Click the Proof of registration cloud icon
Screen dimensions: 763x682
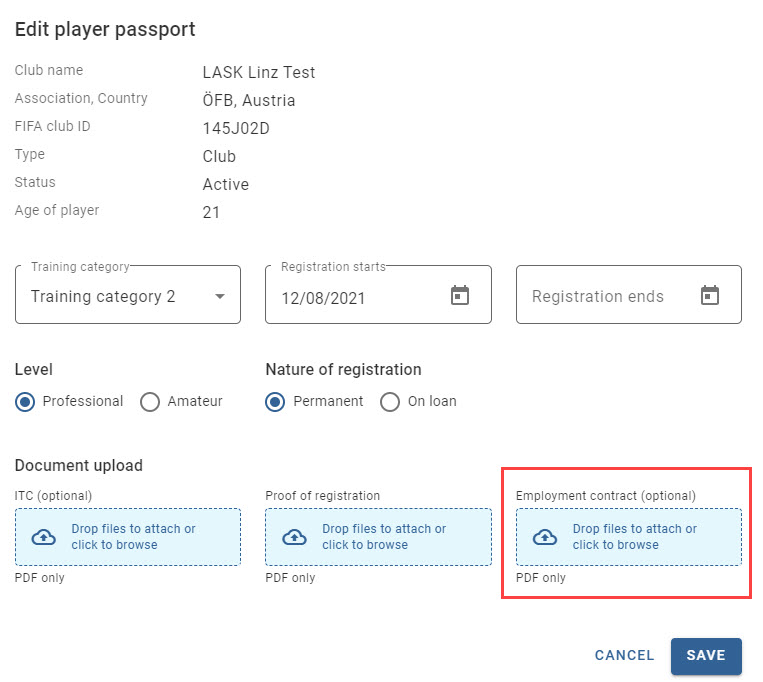294,537
